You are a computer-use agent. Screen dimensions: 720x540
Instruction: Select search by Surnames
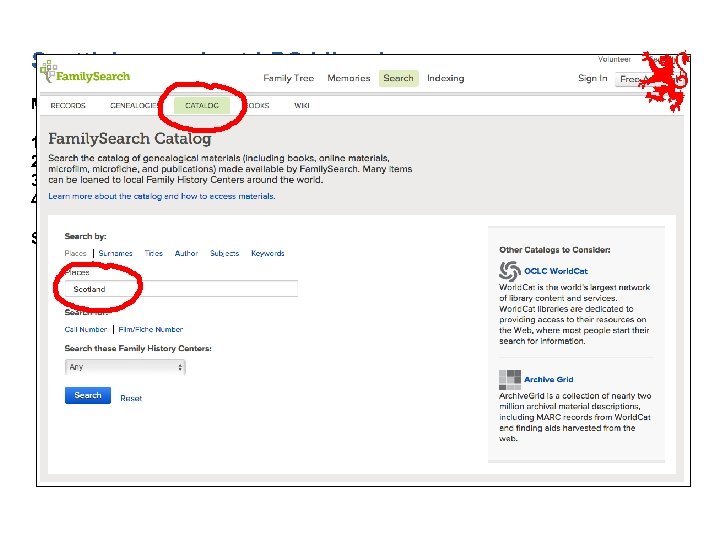(115, 253)
